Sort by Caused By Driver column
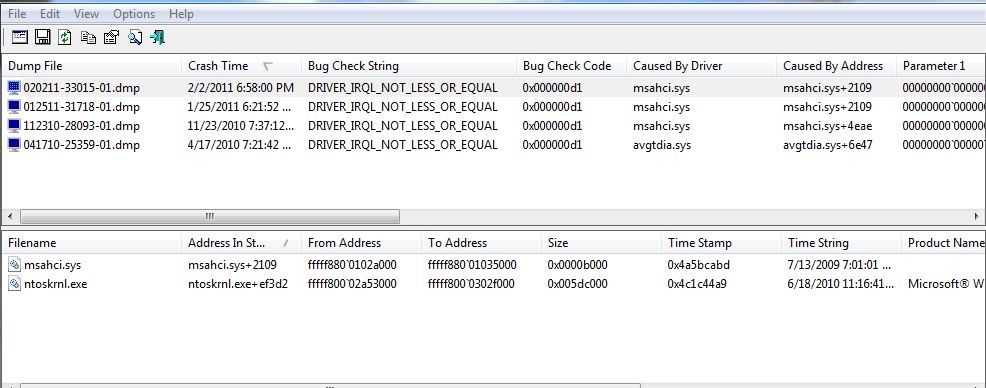This screenshot has height=388, width=986. 701,66
